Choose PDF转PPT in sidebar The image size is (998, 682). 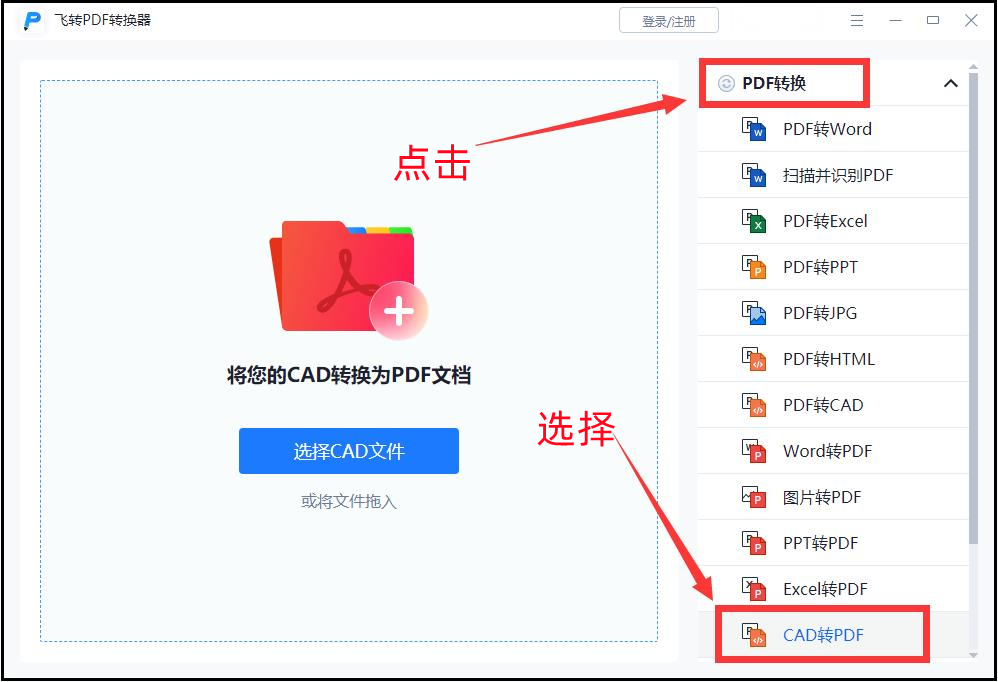point(833,267)
